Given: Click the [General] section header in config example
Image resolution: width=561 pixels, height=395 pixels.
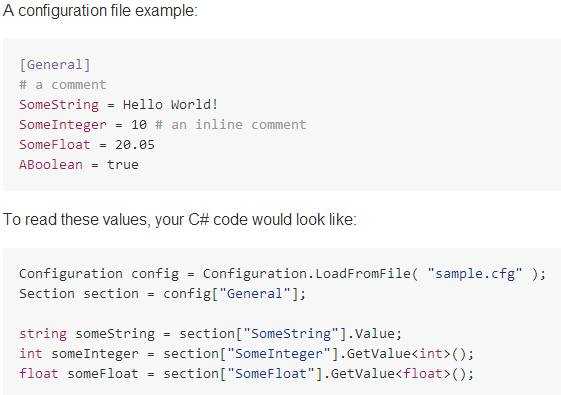Looking at the screenshot, I should click(x=55, y=65).
